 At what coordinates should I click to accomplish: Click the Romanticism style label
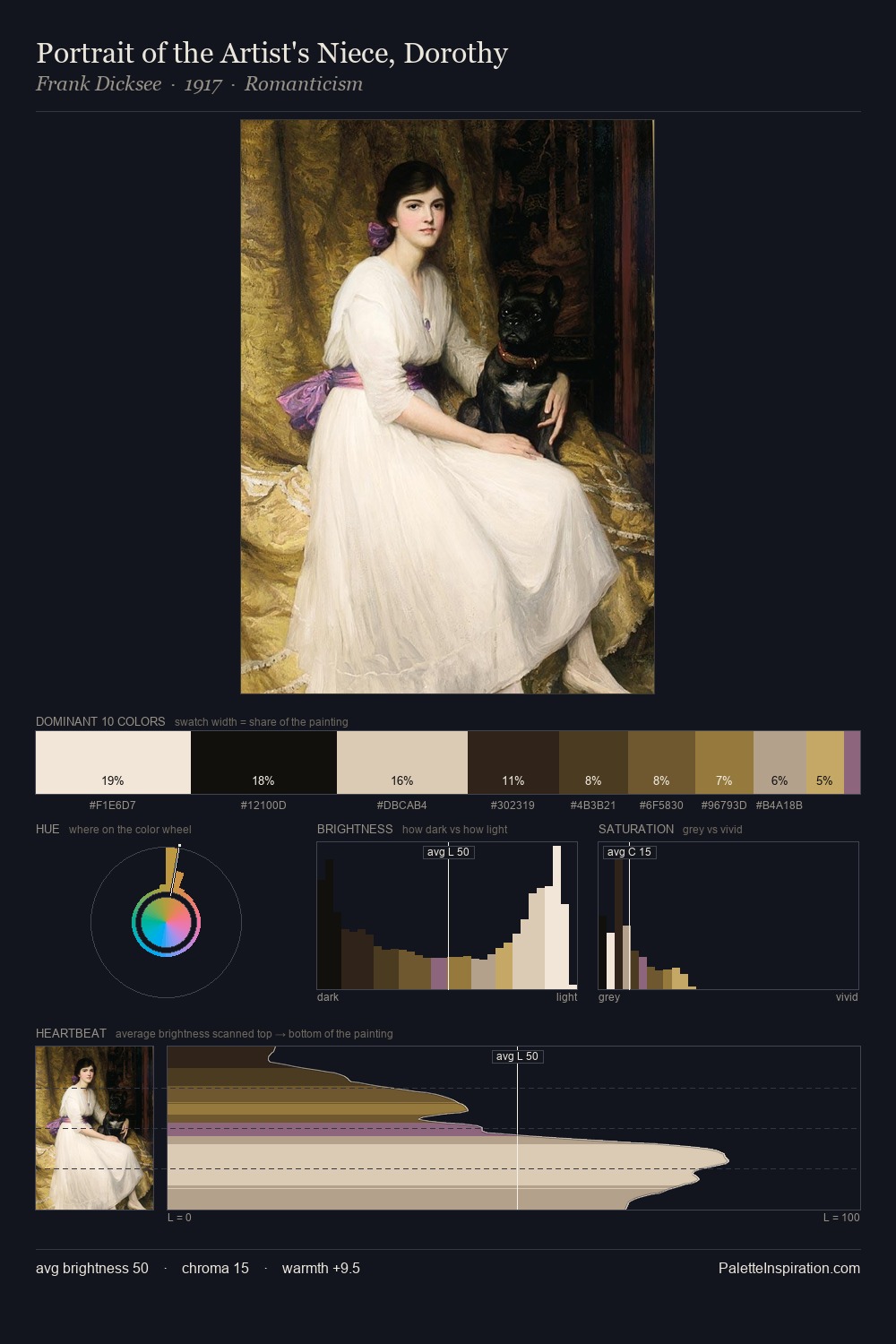click(x=304, y=84)
